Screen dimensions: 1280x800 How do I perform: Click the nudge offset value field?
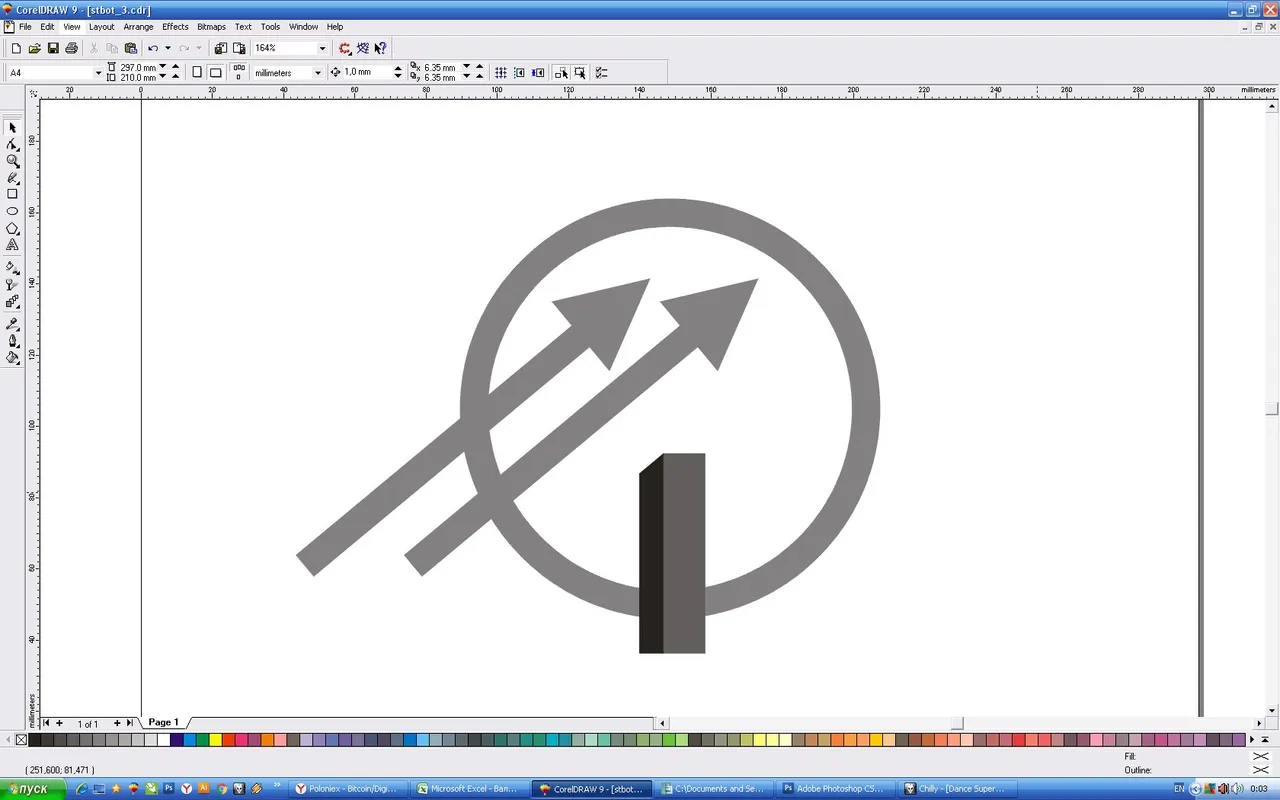click(366, 73)
